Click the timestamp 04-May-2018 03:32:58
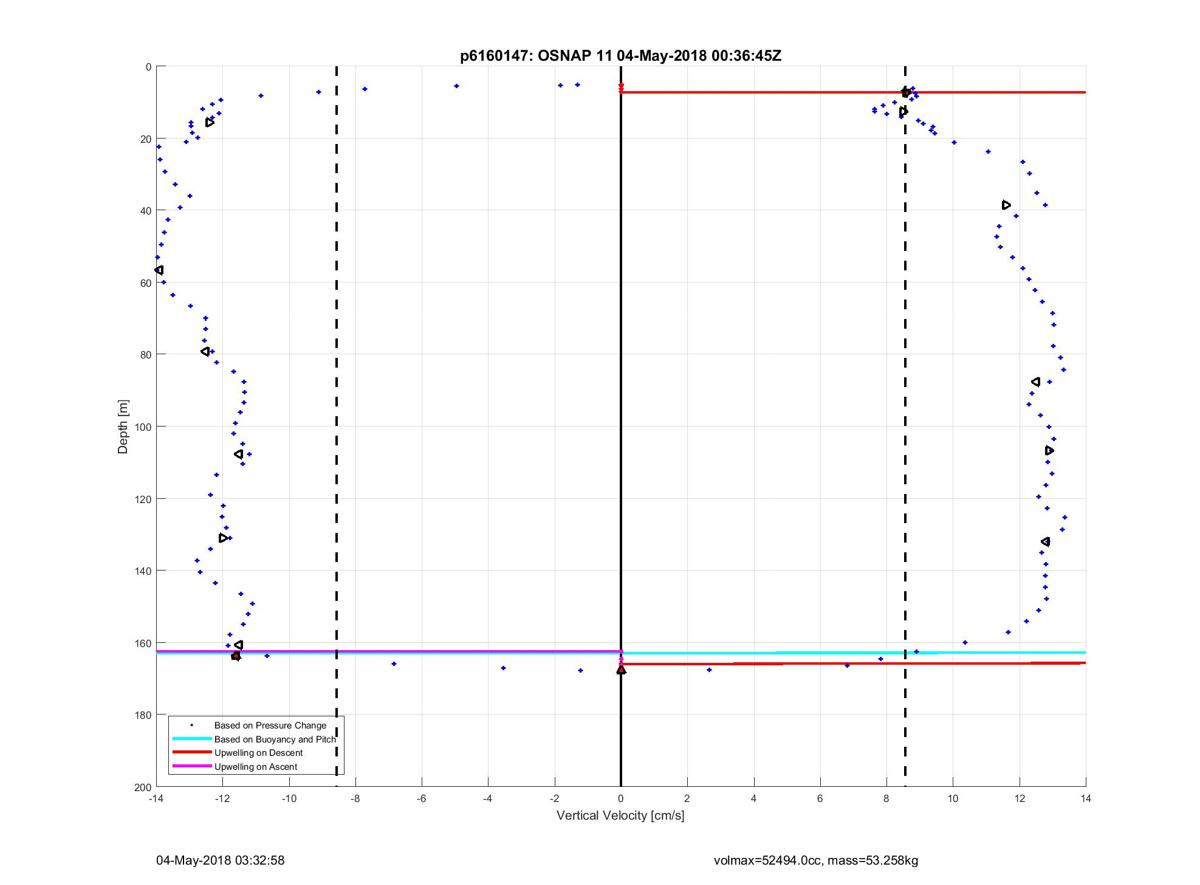 221,860
